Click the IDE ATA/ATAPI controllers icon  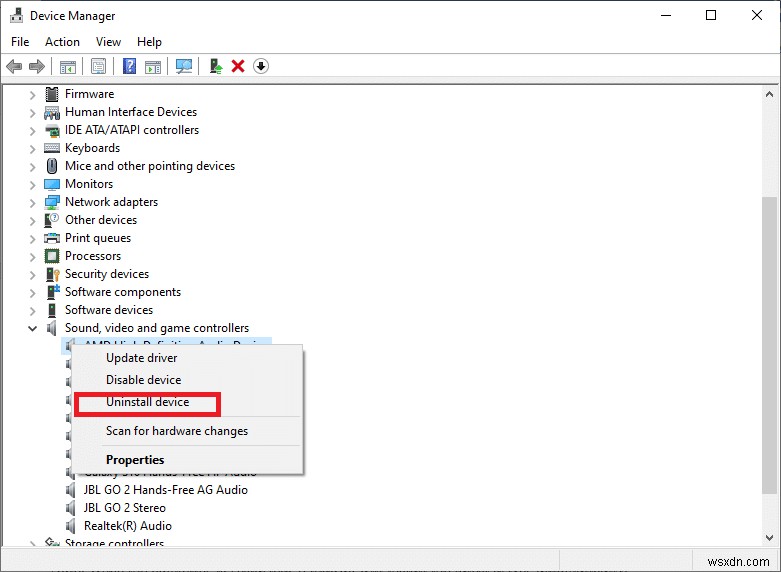point(52,131)
